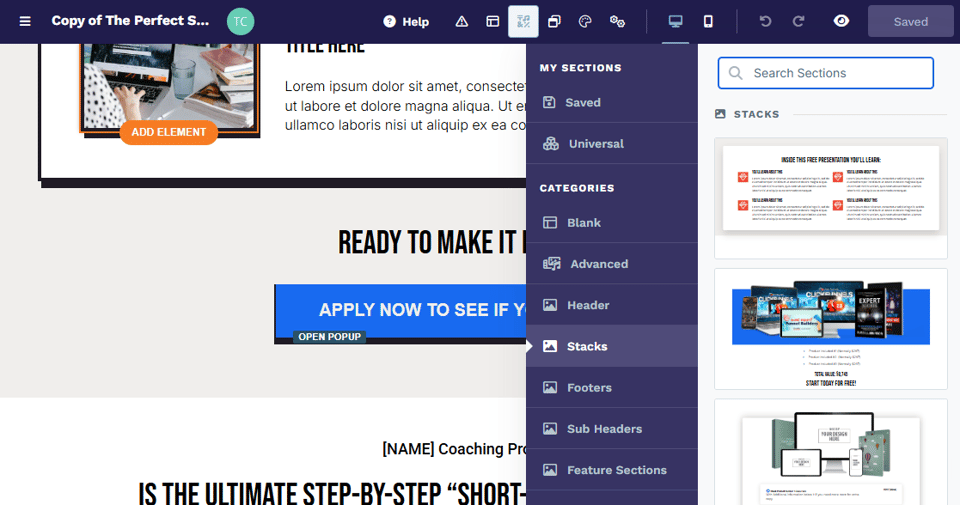The image size is (960, 505).
Task: Open Saved under My Sections
Action: (612, 102)
